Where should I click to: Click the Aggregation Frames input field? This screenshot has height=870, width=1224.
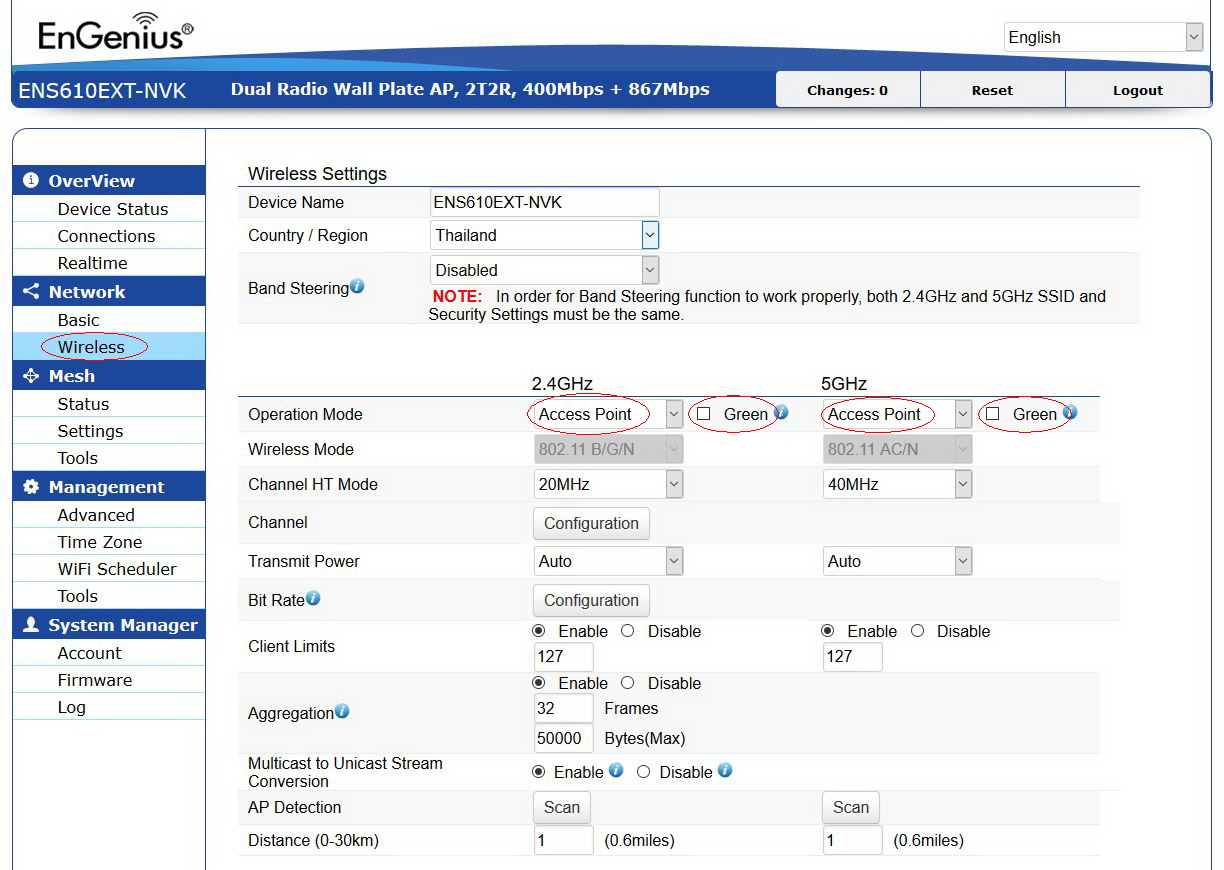coord(563,708)
